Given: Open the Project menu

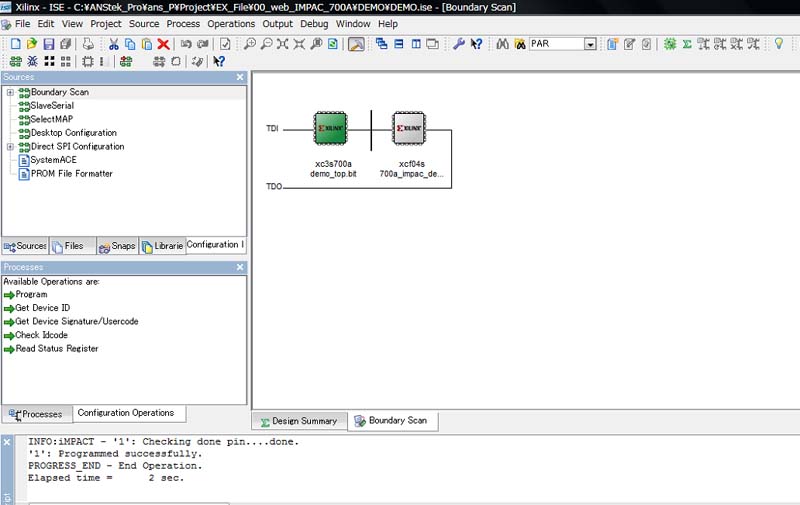Looking at the screenshot, I should (106, 24).
